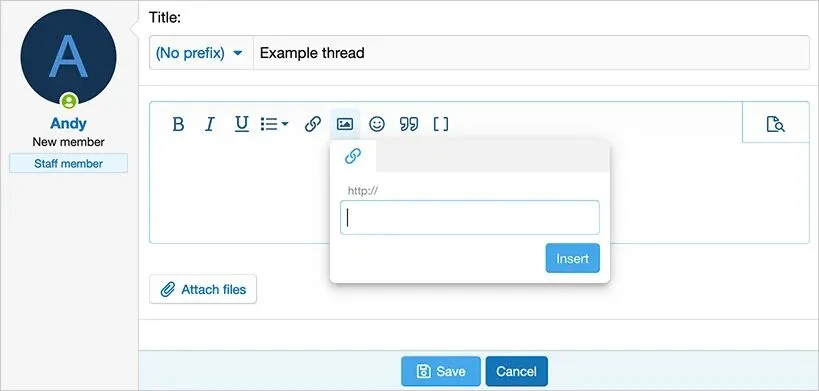
Task: Expand the (No prefix) dropdown
Action: 201,53
